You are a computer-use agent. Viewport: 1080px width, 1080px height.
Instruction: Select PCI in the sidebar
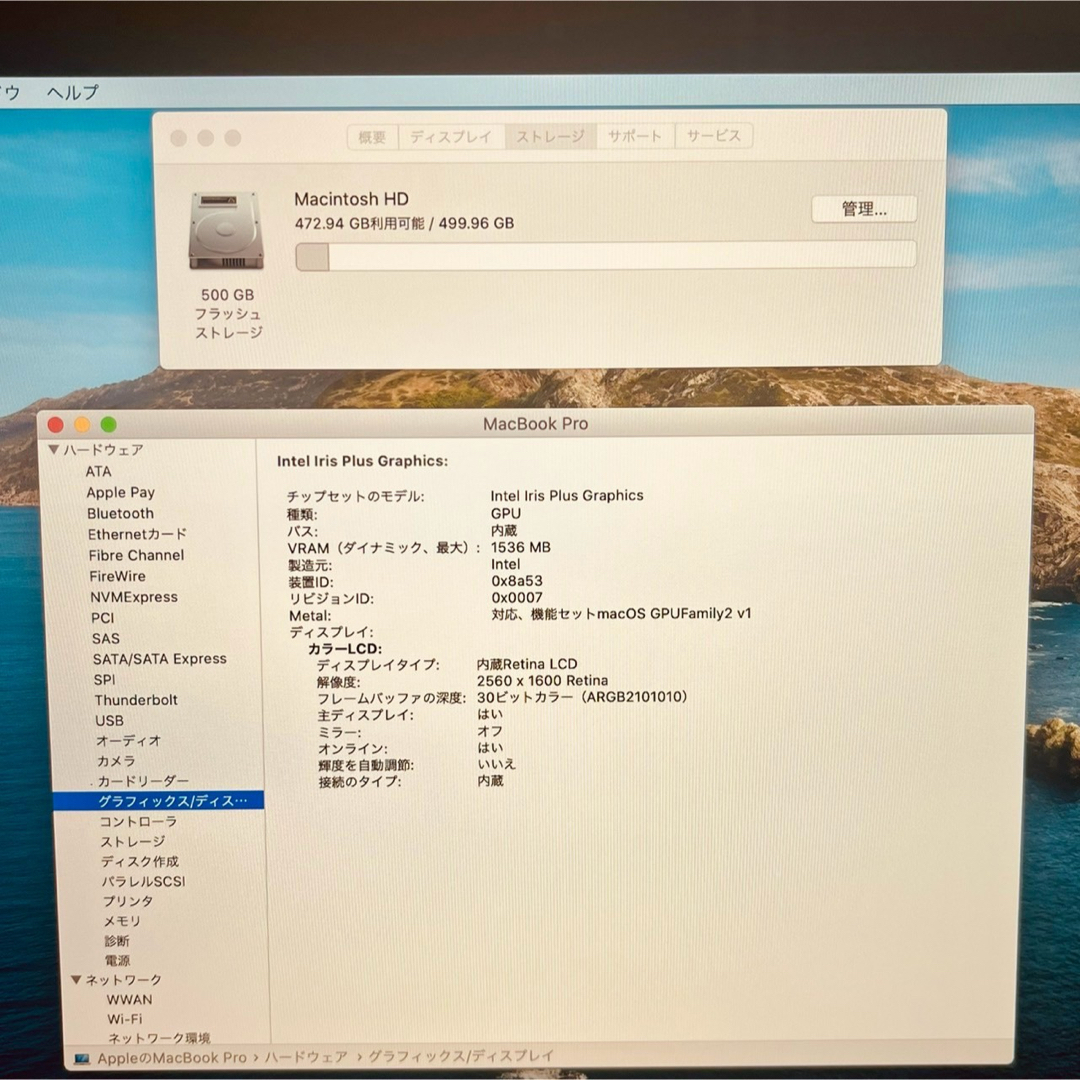103,618
